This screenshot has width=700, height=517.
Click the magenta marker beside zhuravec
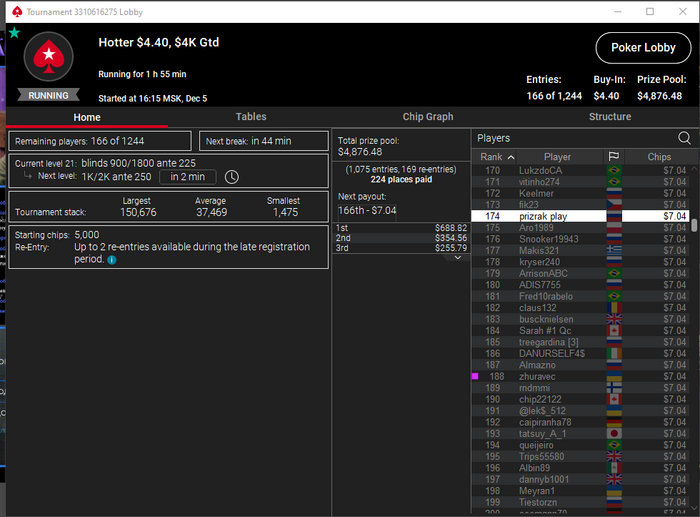(475, 376)
